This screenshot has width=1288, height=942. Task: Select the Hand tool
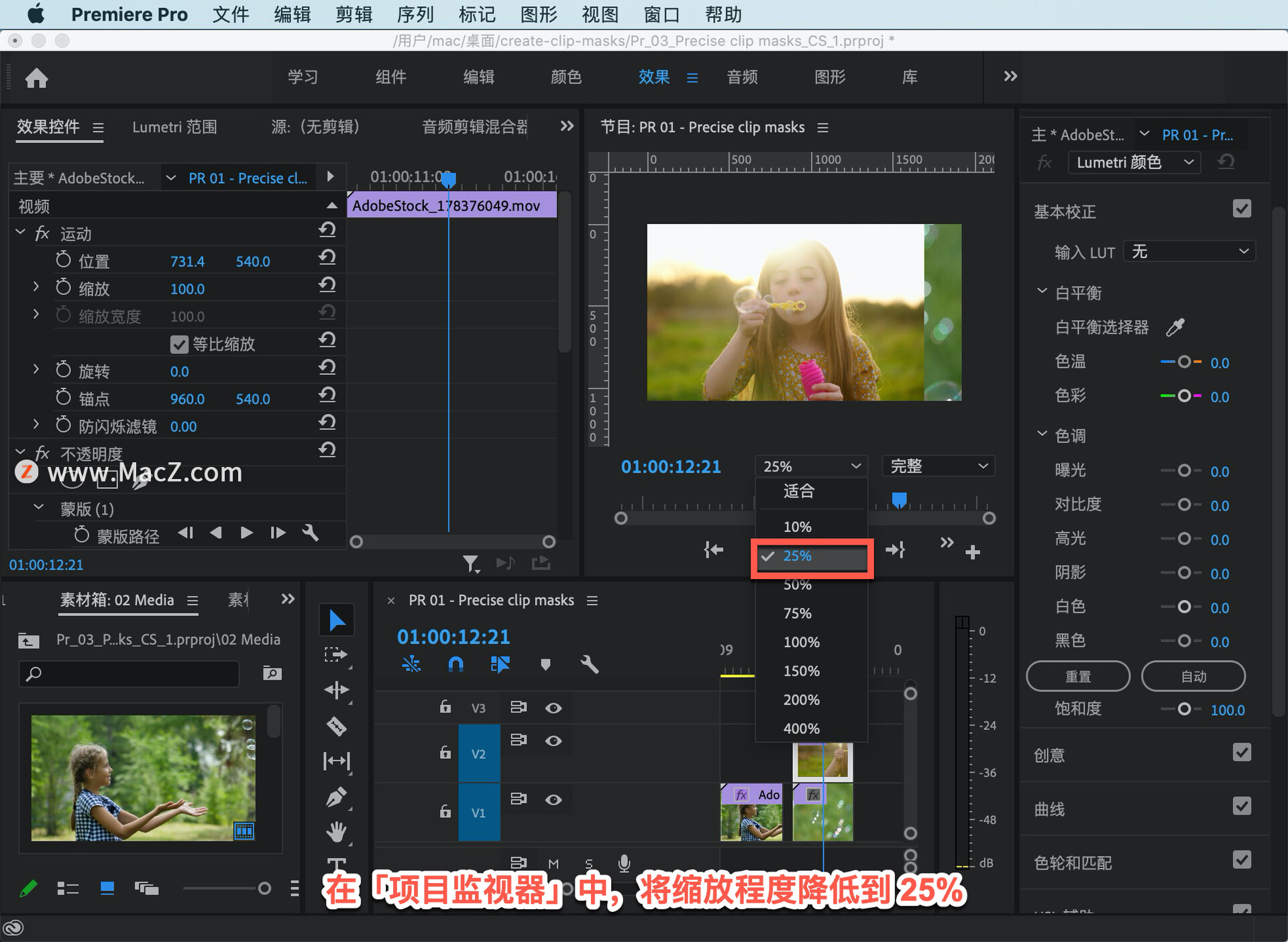pyautogui.click(x=336, y=832)
